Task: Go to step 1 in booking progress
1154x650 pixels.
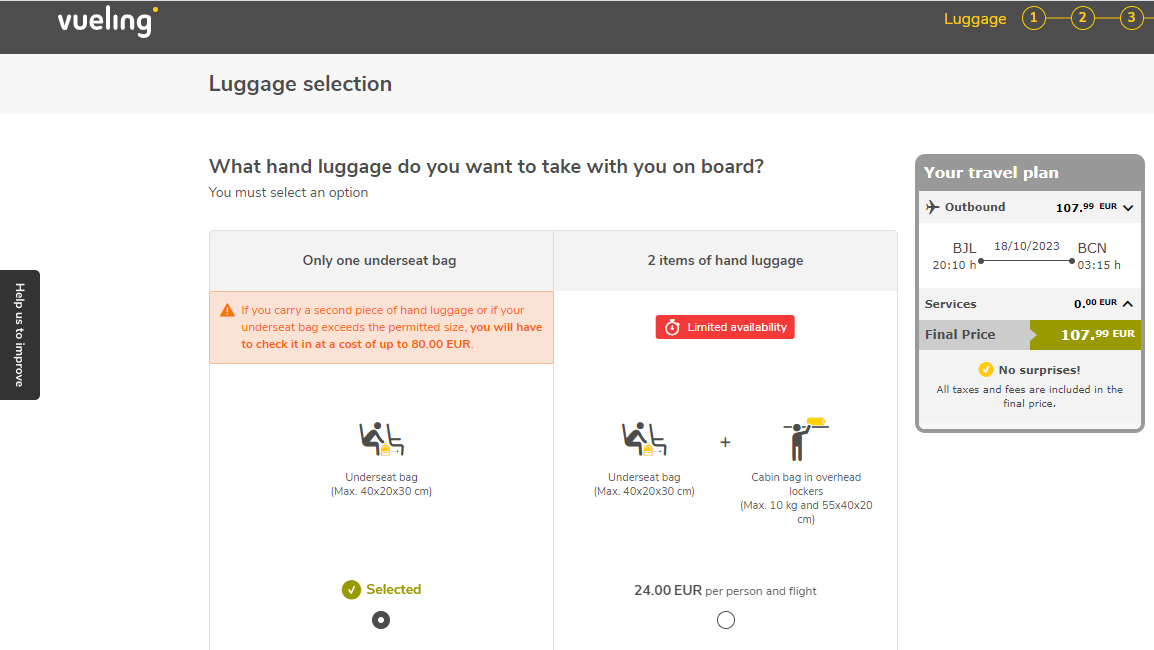Action: (1033, 18)
